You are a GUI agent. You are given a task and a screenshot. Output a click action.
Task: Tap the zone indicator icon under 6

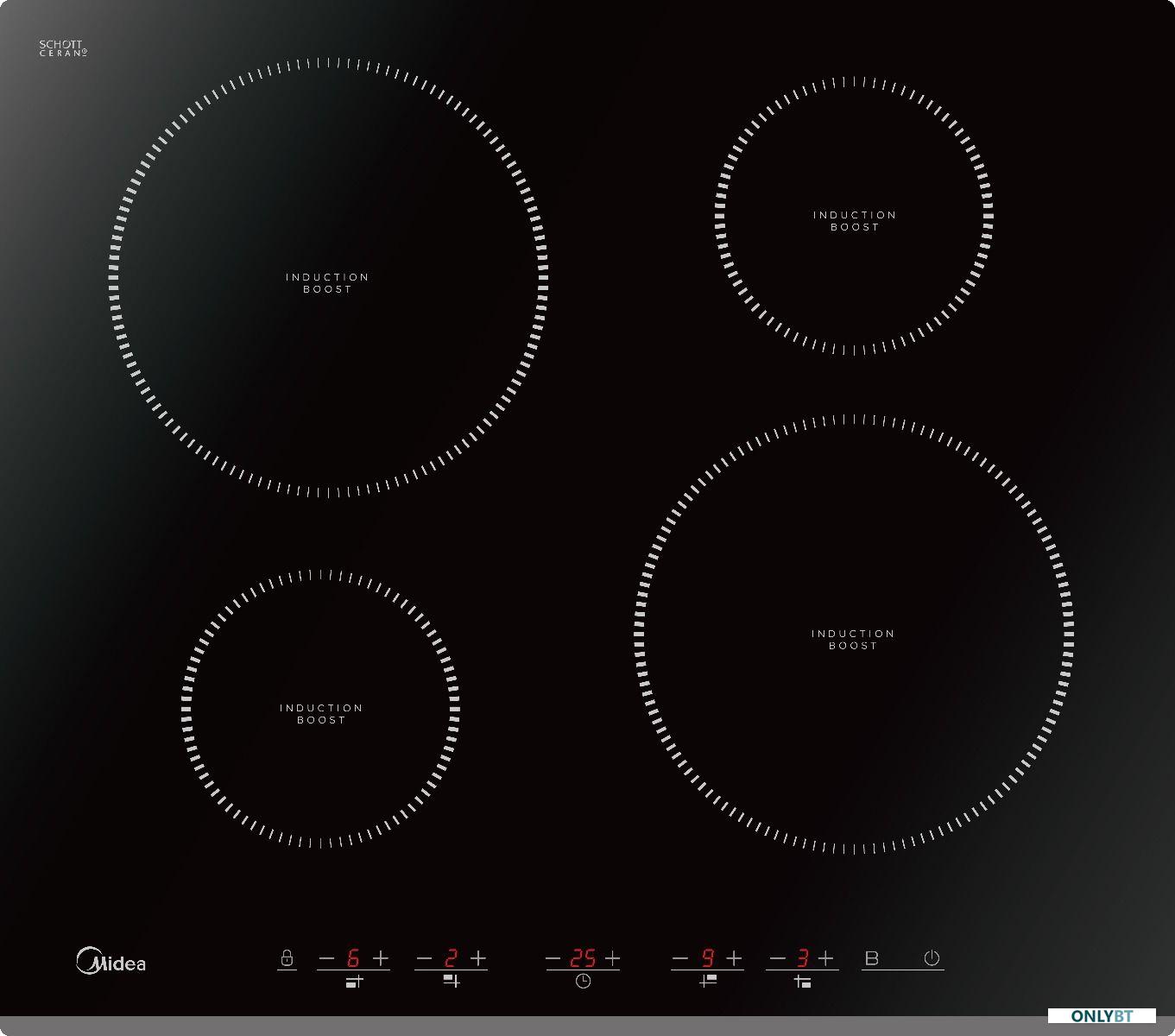354,982
